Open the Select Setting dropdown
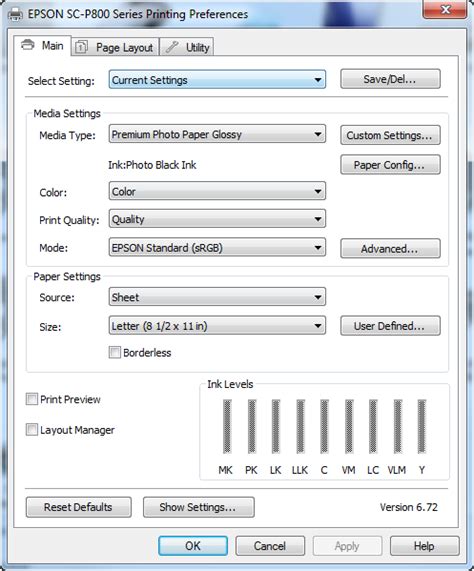Screen dimensions: 474x571 click(217, 80)
